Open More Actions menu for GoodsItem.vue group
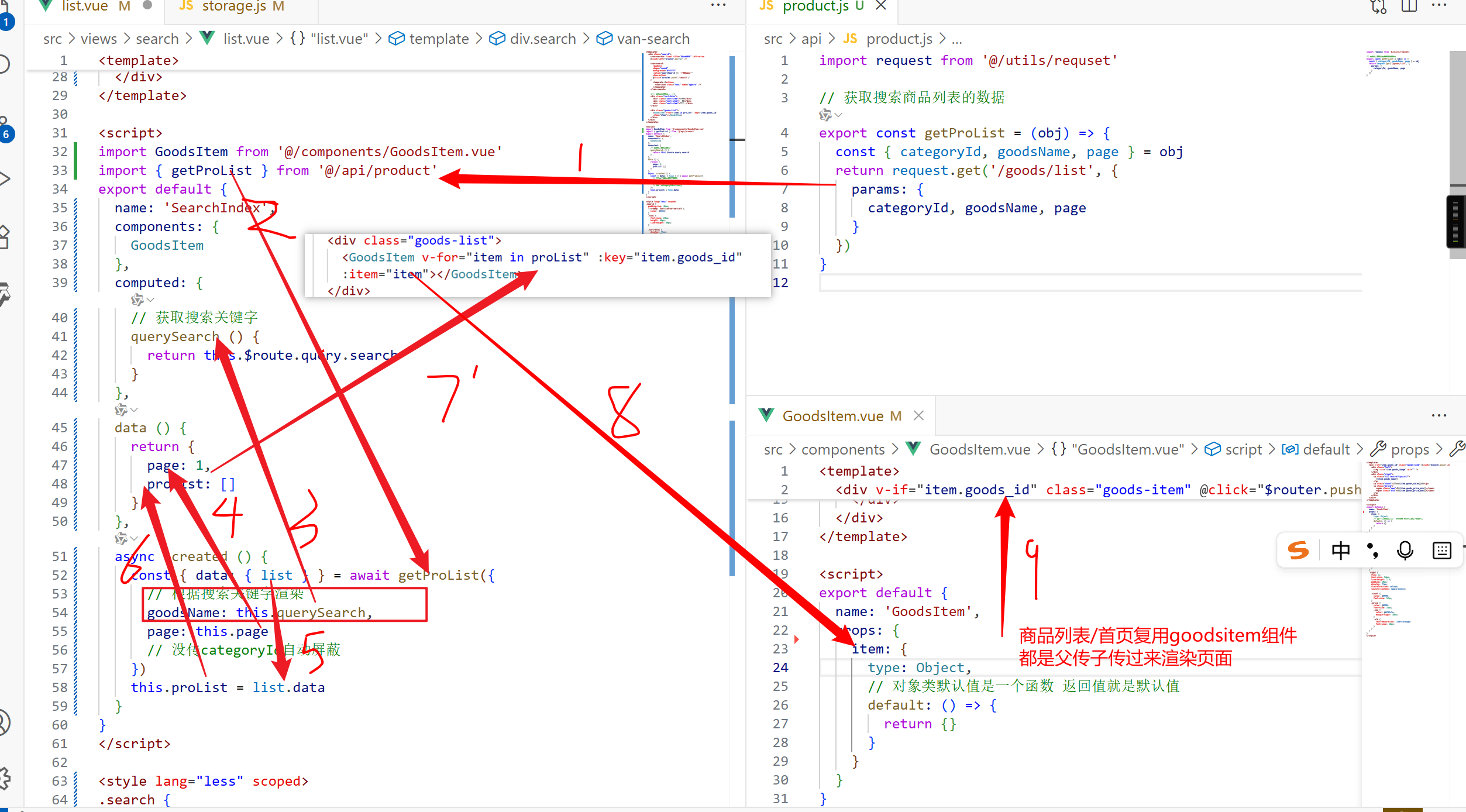This screenshot has width=1466, height=812. click(1439, 416)
